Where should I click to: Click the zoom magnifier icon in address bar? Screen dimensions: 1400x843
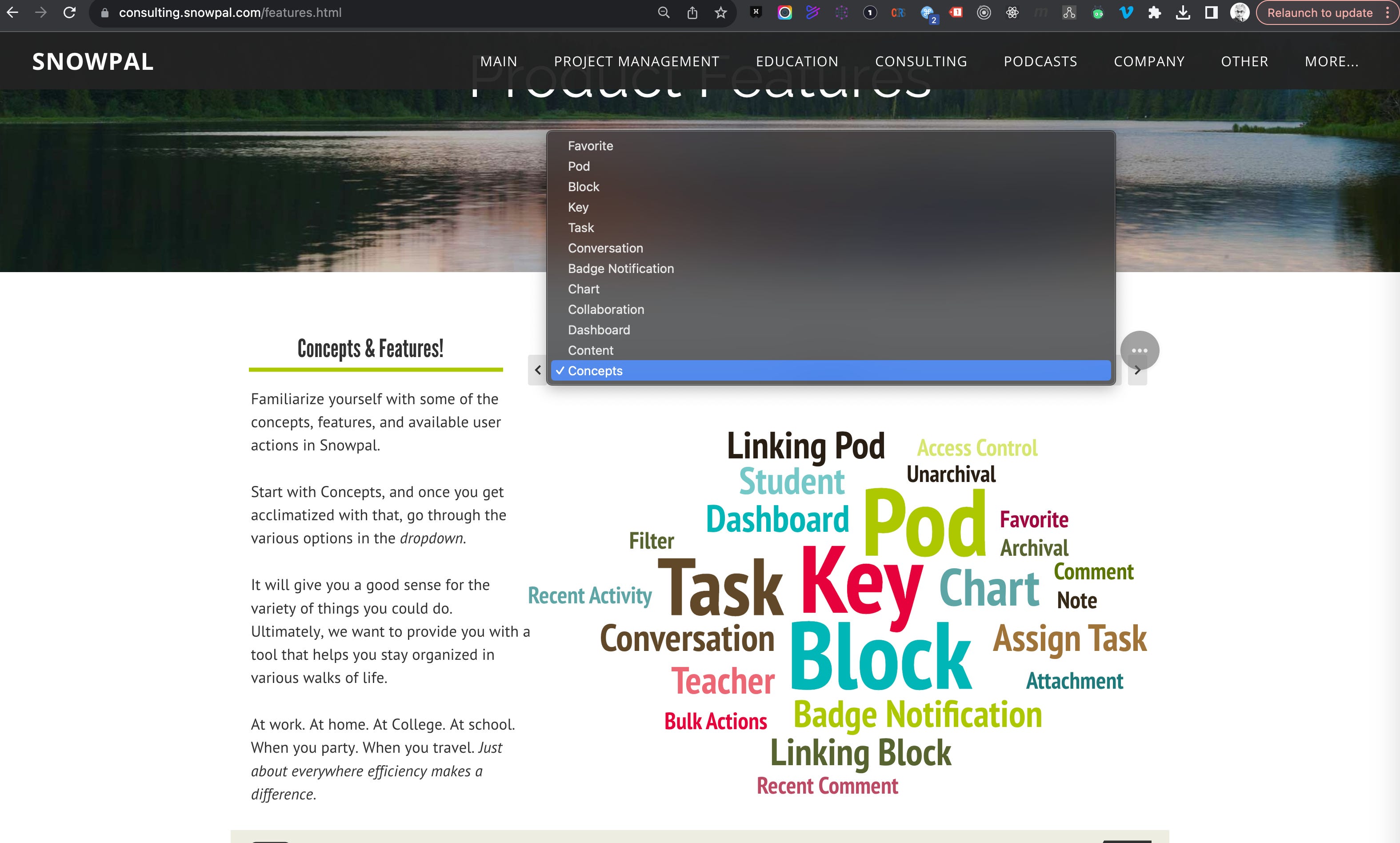point(663,12)
